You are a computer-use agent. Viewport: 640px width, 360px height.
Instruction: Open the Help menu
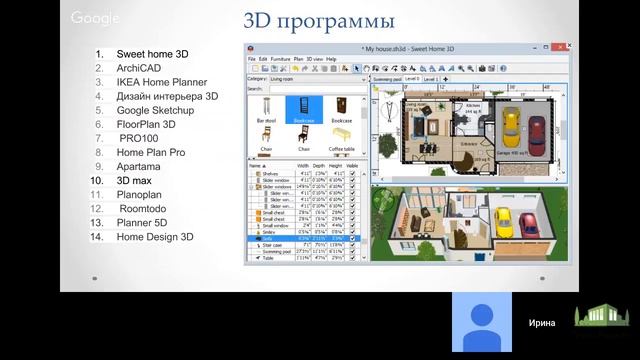tap(331, 59)
